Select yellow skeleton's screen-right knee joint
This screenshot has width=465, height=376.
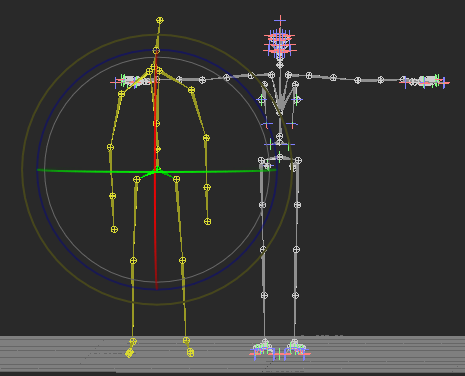(x=182, y=260)
